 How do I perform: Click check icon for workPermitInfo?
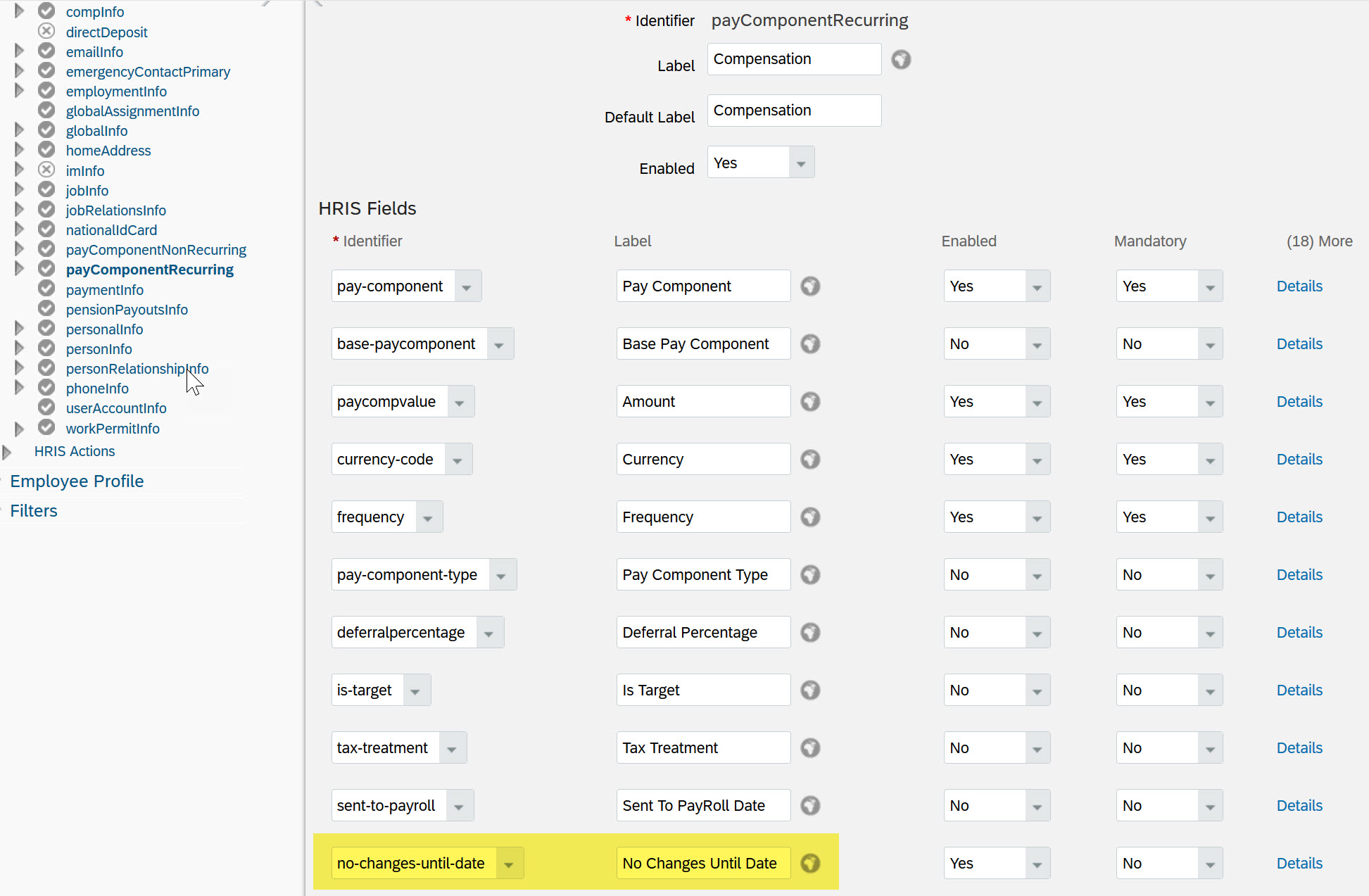(46, 427)
